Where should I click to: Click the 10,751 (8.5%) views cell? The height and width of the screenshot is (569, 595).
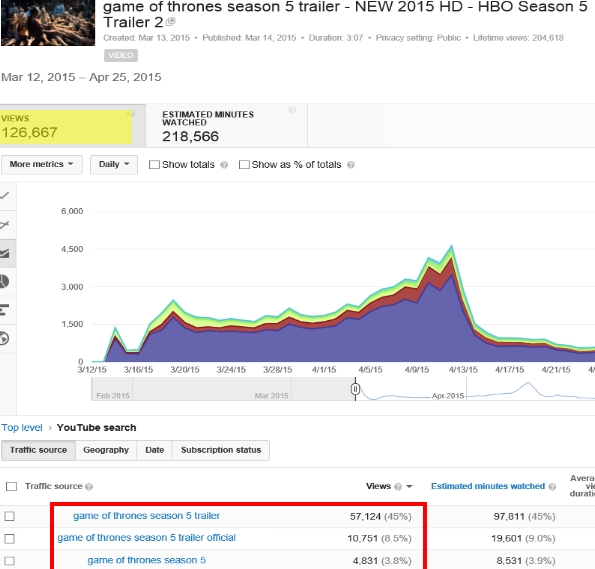click(379, 539)
